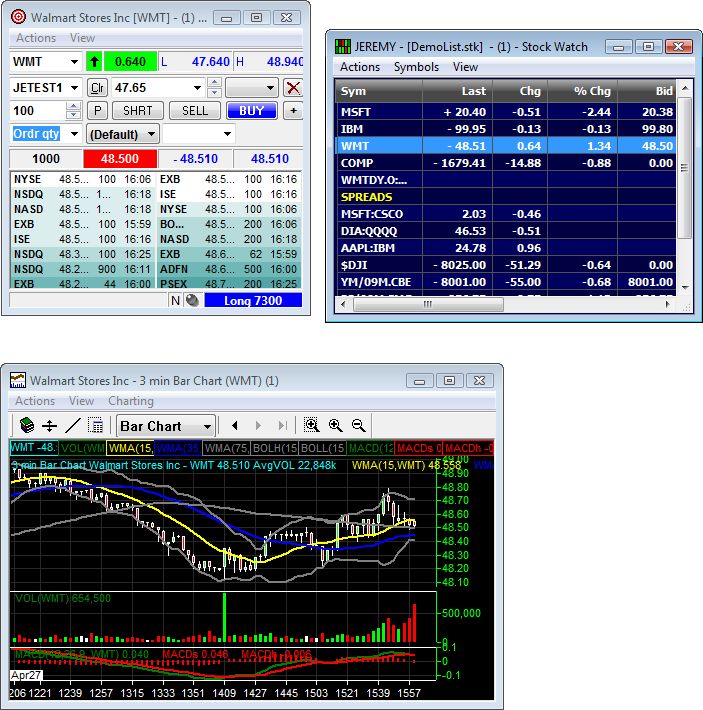Click the Clr clear button
703x710 pixels.
(x=97, y=87)
